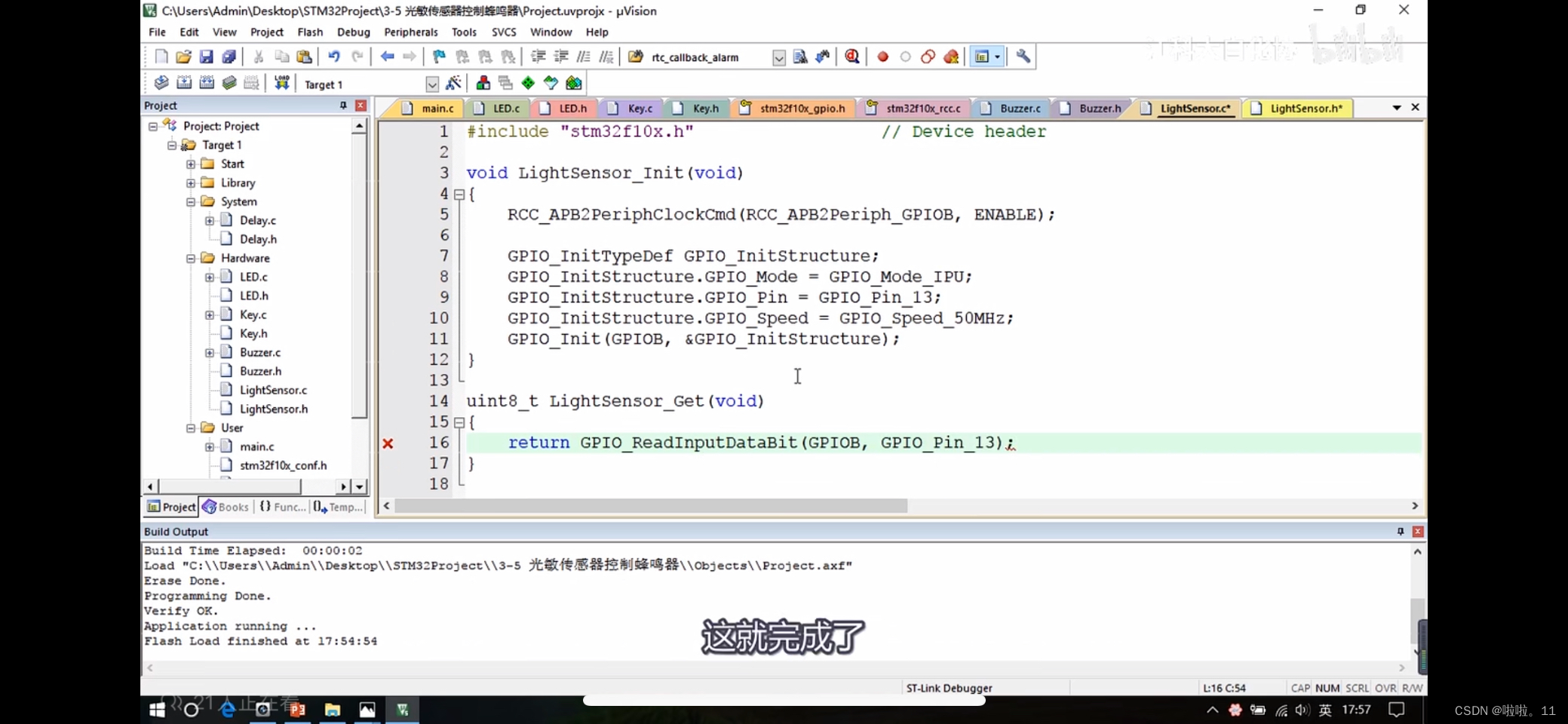The height and width of the screenshot is (724, 1568).
Task: Open the Pack Installer icon
Action: (574, 83)
